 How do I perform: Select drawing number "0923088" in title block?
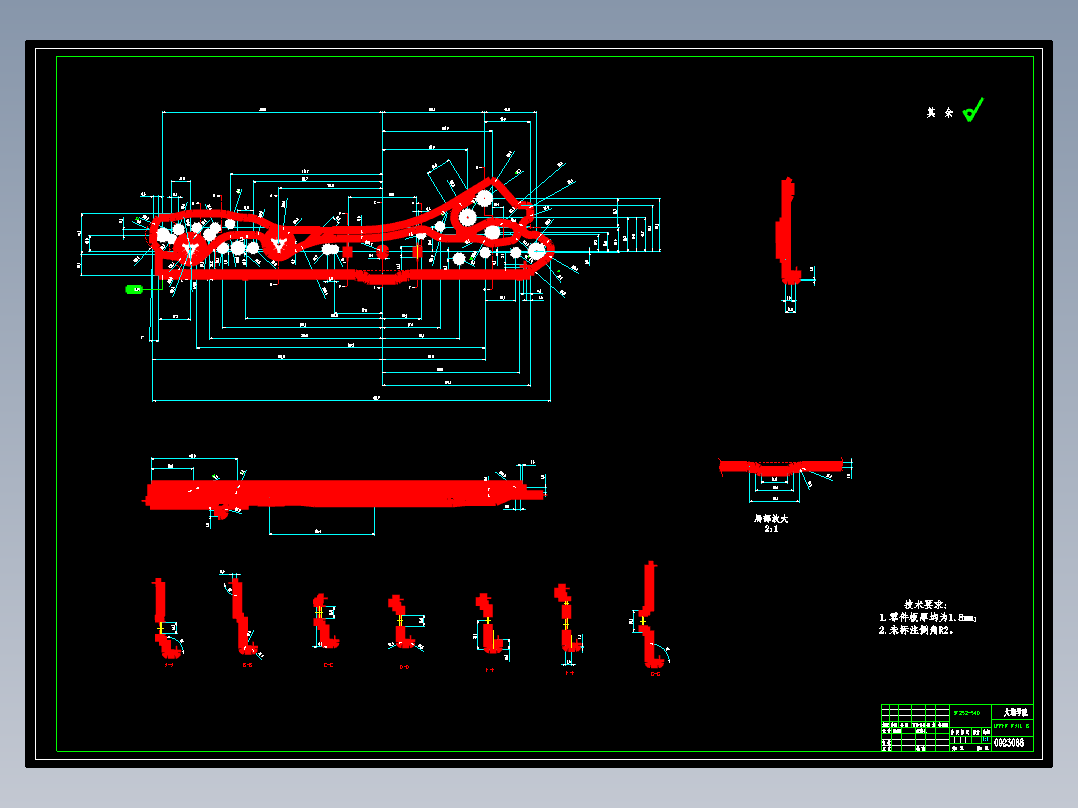1009,743
